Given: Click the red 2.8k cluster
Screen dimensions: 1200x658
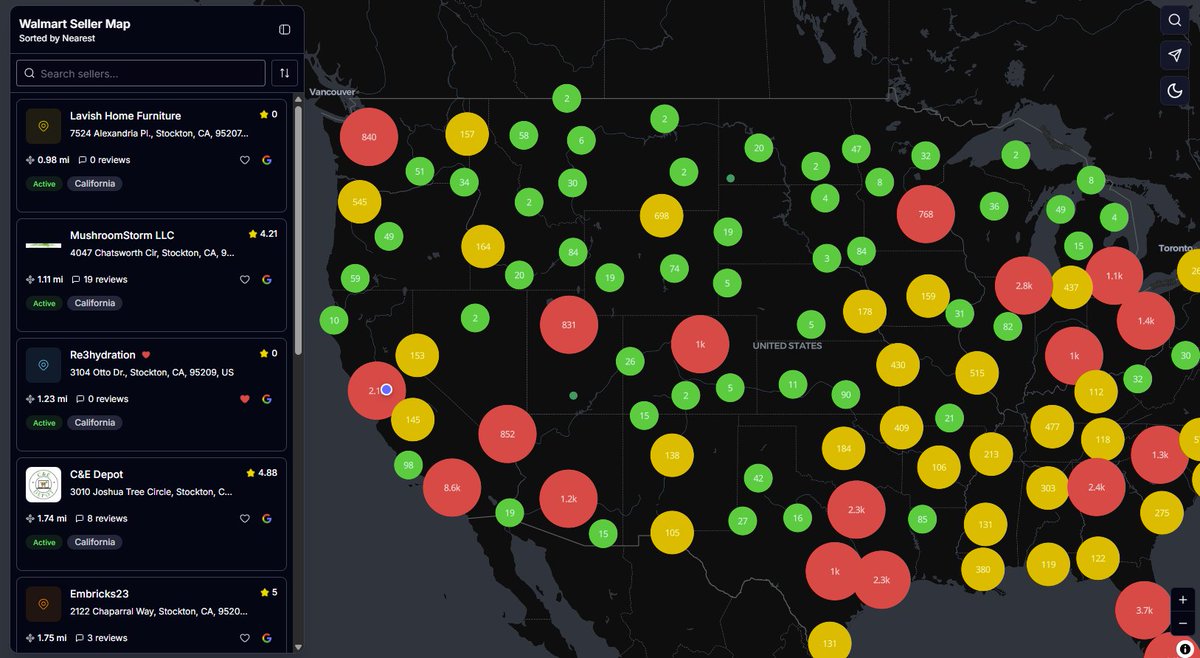Looking at the screenshot, I should [x=1024, y=286].
